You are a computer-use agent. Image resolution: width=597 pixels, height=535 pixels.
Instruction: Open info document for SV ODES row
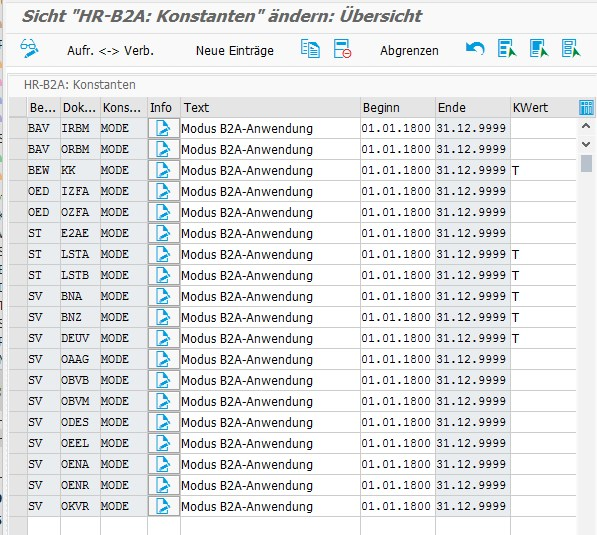(x=164, y=422)
